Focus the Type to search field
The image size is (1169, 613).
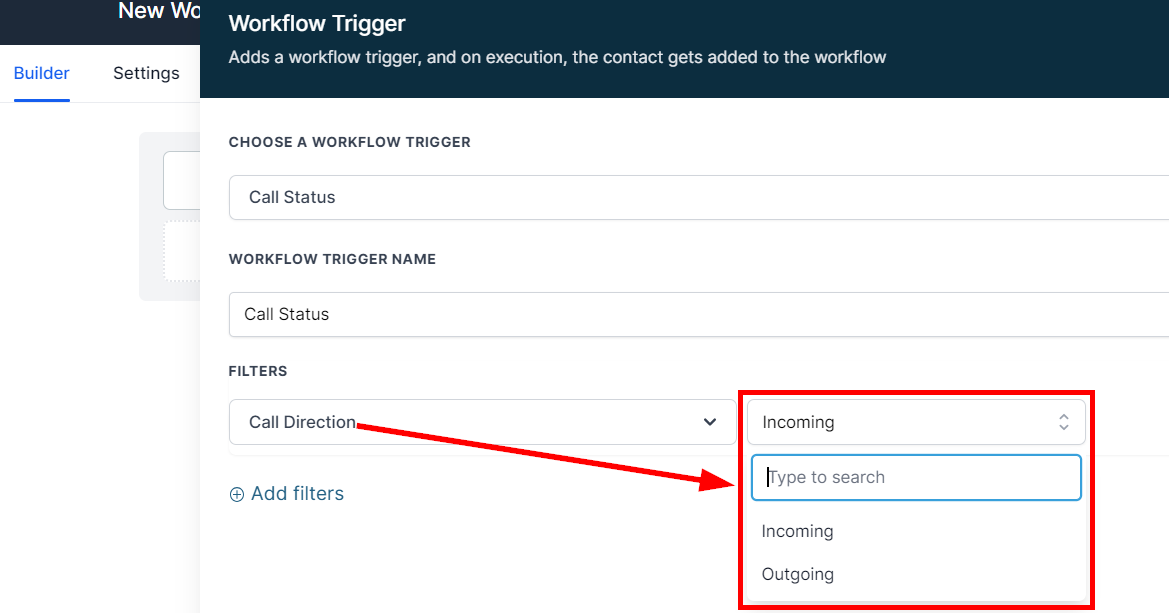coord(915,477)
